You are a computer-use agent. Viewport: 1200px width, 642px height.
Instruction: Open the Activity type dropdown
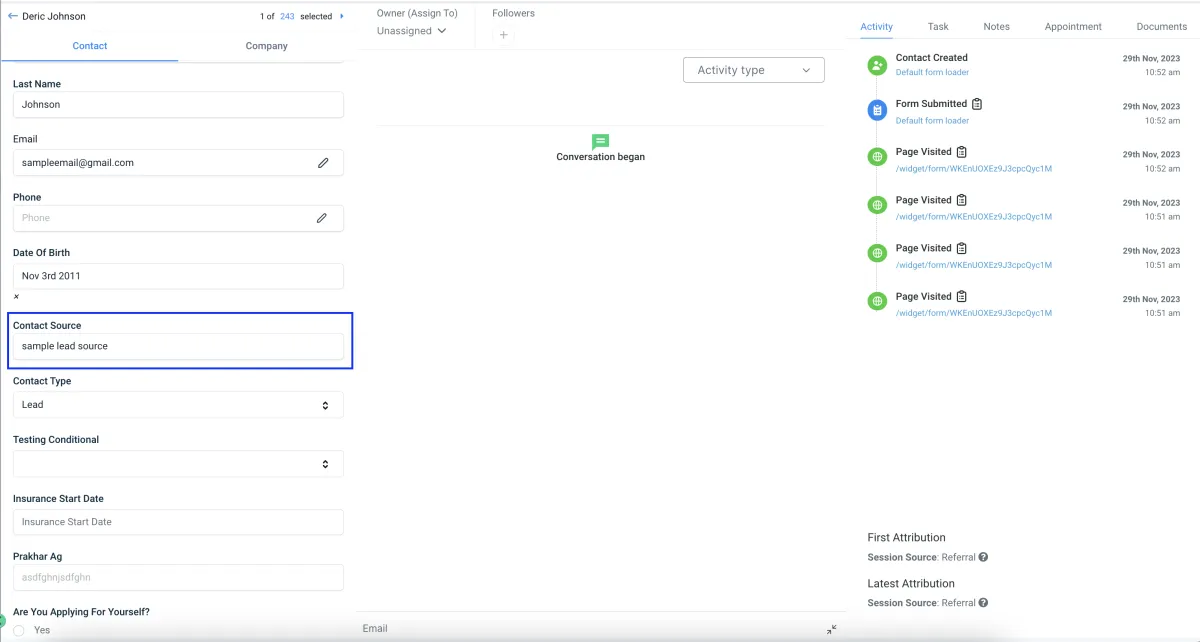coord(754,70)
